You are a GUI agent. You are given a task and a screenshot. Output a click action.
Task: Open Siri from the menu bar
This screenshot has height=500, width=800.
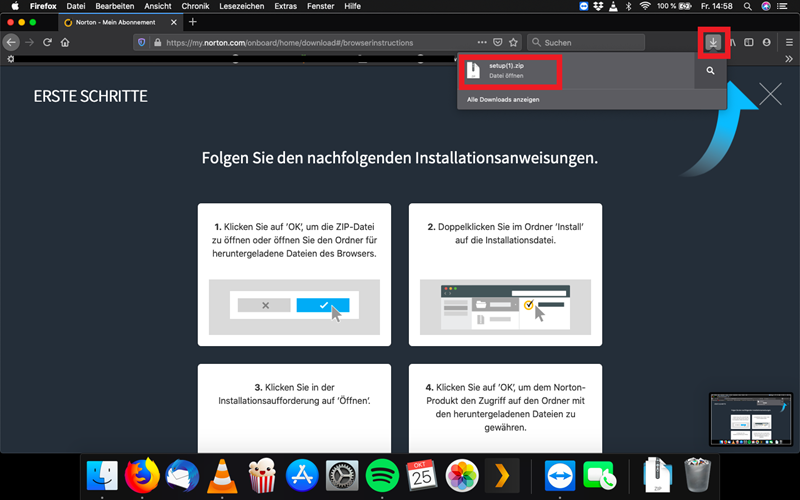766,6
